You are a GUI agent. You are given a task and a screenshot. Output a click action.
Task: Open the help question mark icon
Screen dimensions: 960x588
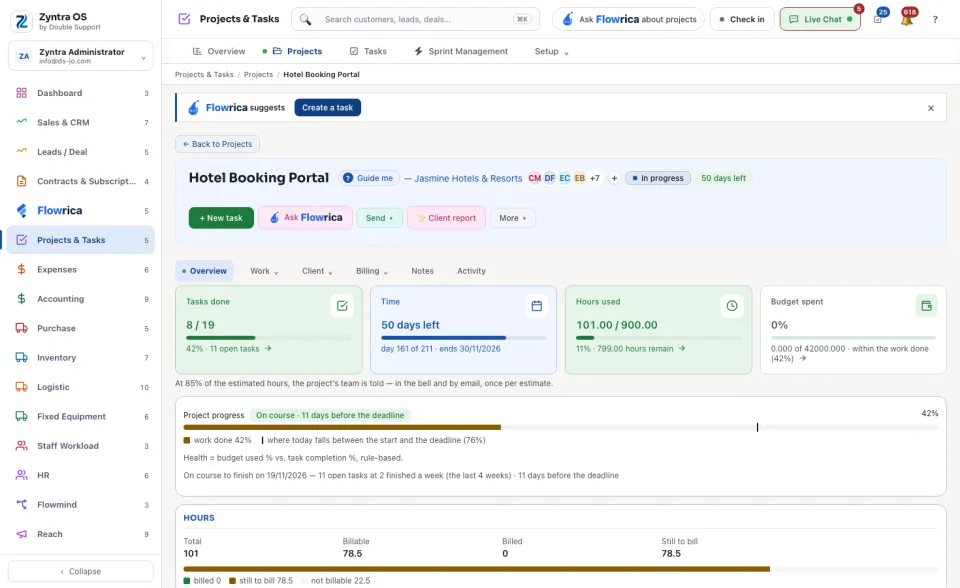935,20
